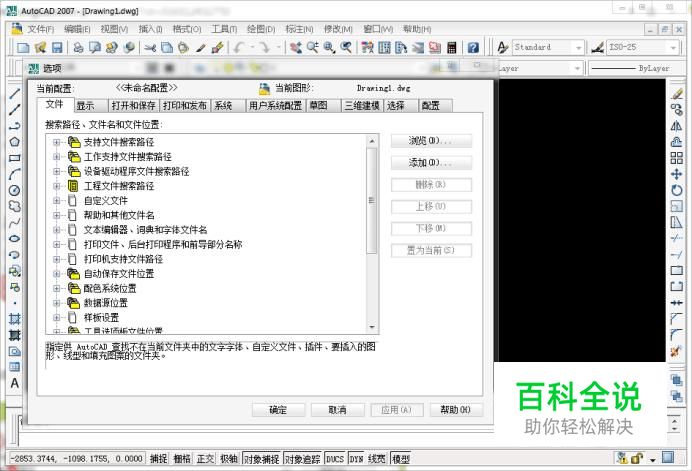692x471 pixels.
Task: Switch to the 显示 tab
Action: [90, 106]
